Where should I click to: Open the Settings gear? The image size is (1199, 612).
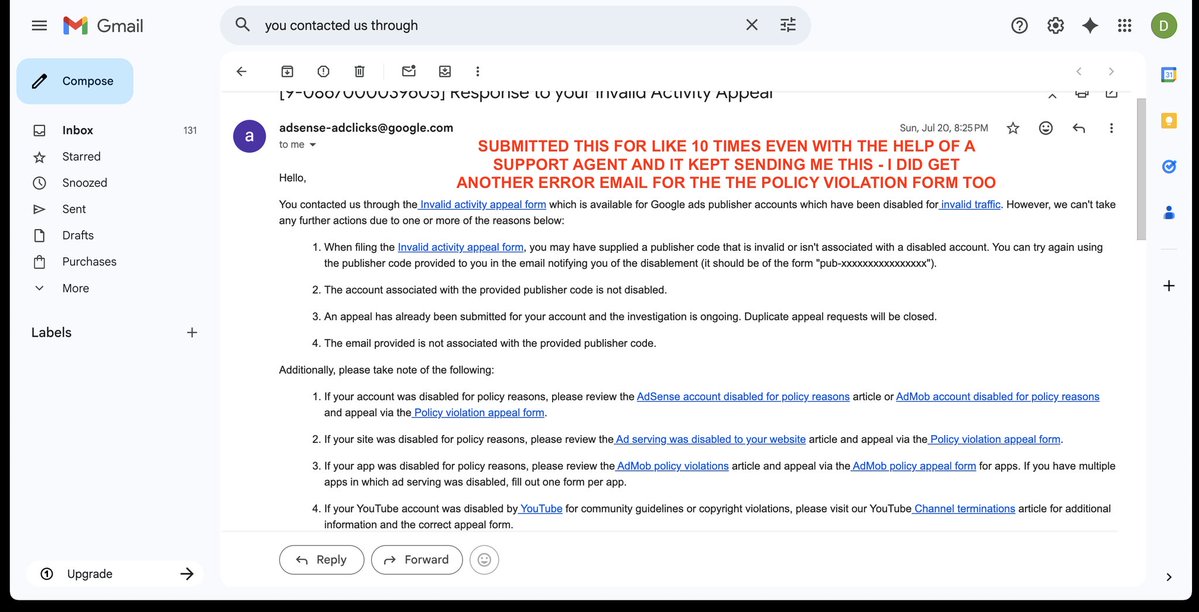pyautogui.click(x=1055, y=25)
